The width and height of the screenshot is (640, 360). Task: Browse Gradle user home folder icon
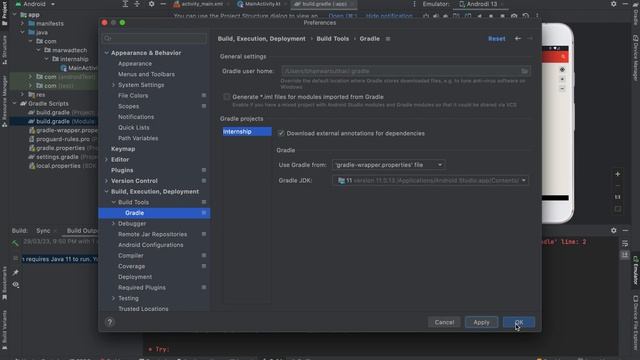(x=524, y=71)
